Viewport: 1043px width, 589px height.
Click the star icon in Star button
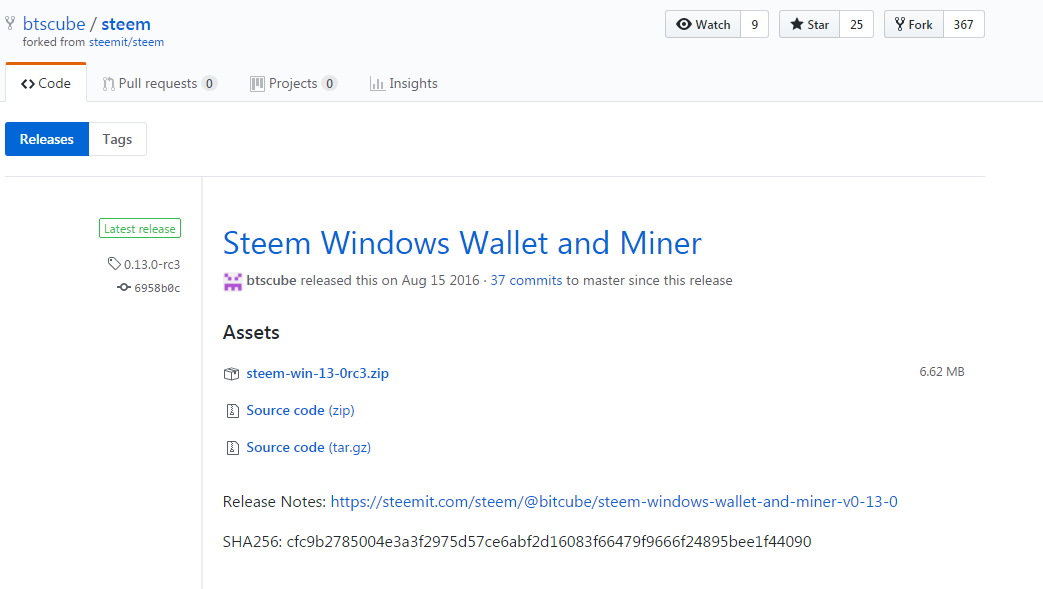[x=796, y=25]
